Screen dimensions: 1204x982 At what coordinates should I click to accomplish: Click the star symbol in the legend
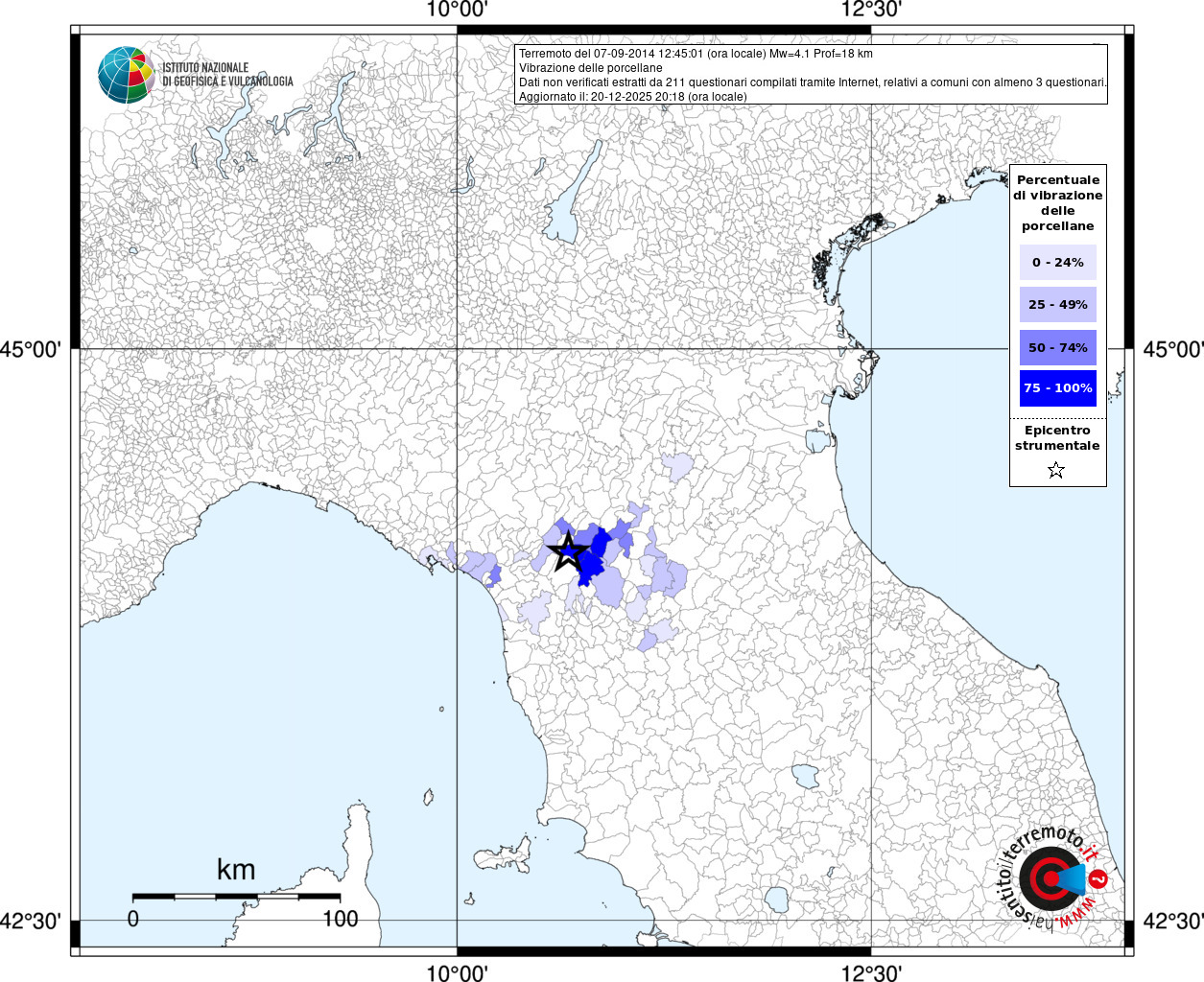tap(1056, 470)
